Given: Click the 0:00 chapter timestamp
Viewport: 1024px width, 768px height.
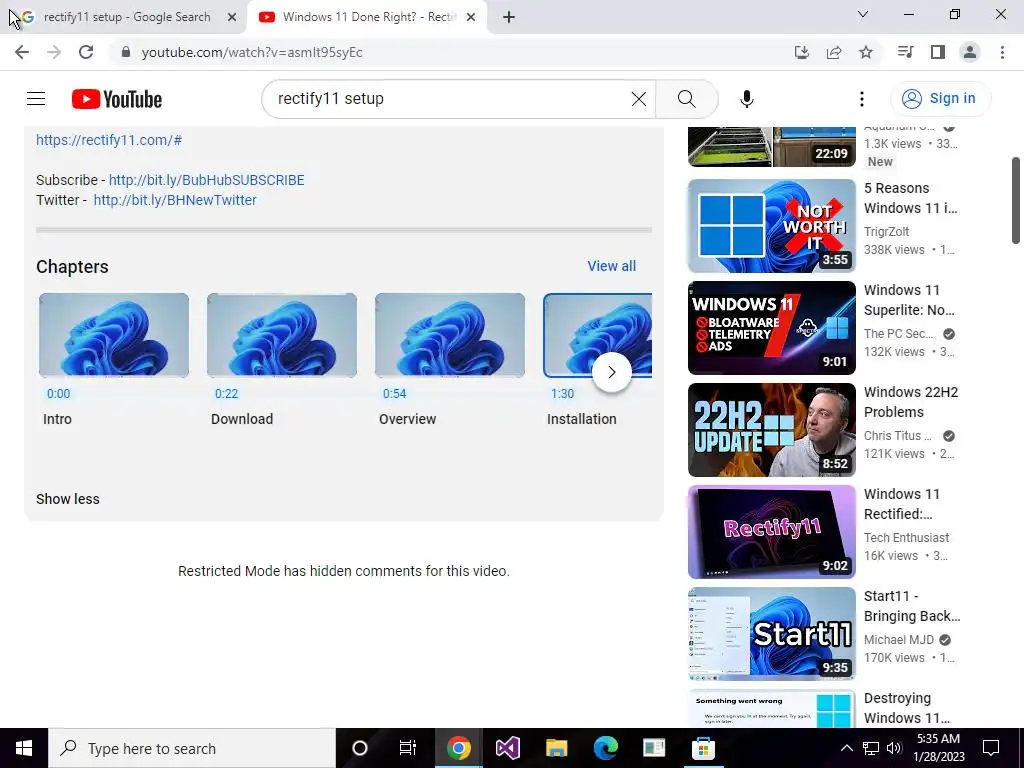Looking at the screenshot, I should tap(58, 394).
